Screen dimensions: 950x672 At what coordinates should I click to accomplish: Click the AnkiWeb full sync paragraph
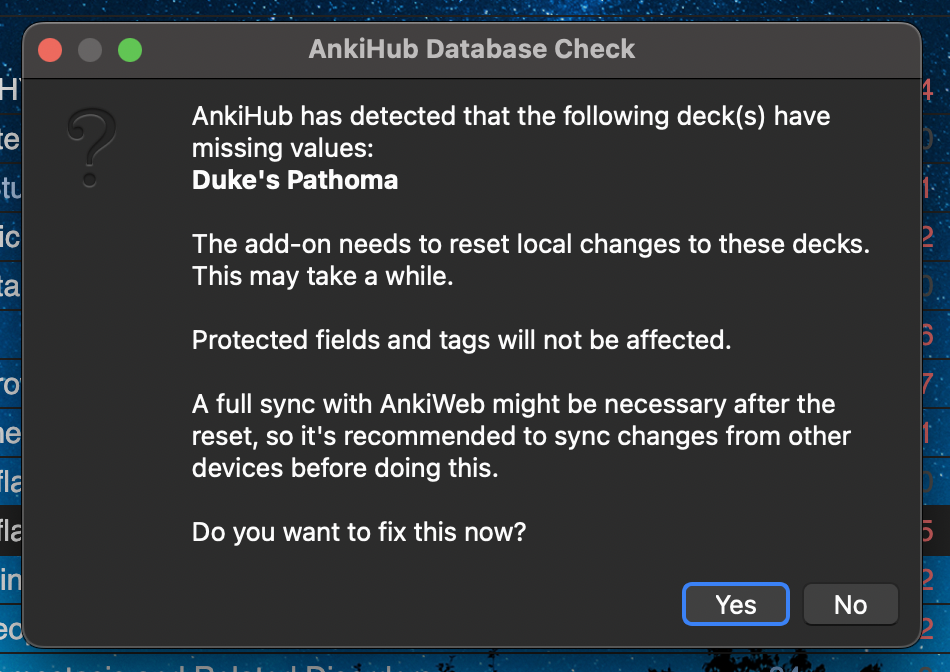pyautogui.click(x=520, y=436)
